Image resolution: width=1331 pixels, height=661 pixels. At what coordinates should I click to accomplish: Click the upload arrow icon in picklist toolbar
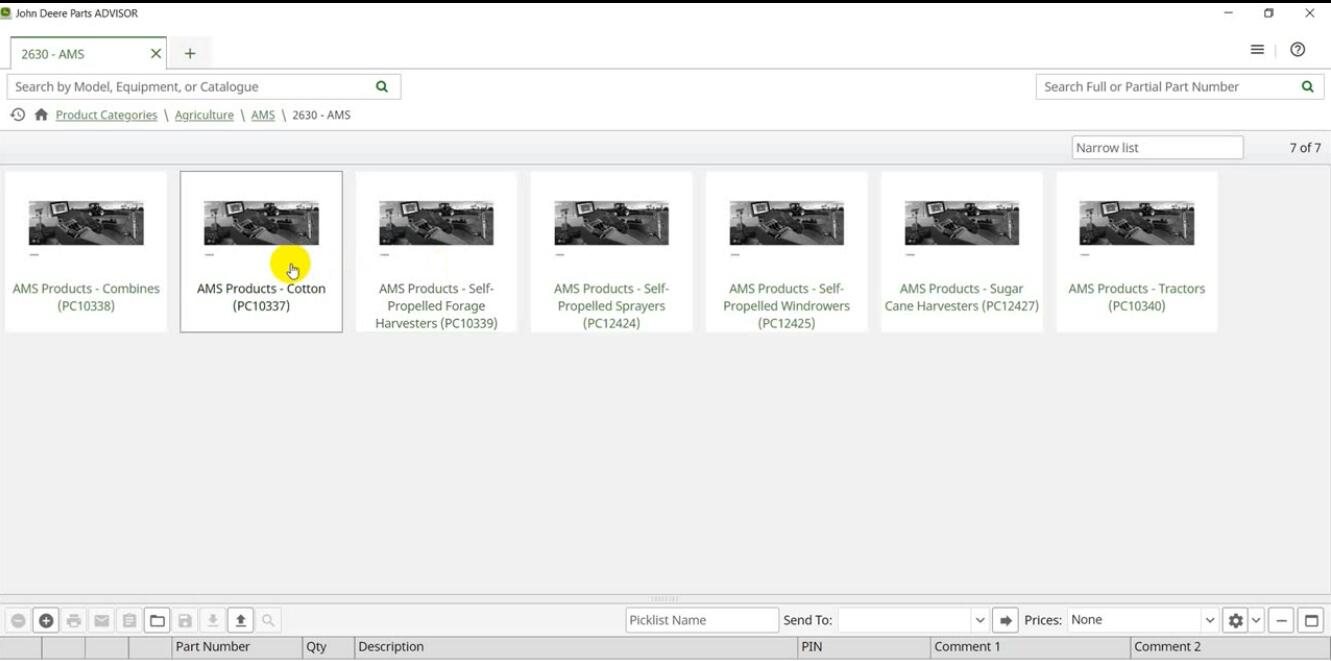241,621
